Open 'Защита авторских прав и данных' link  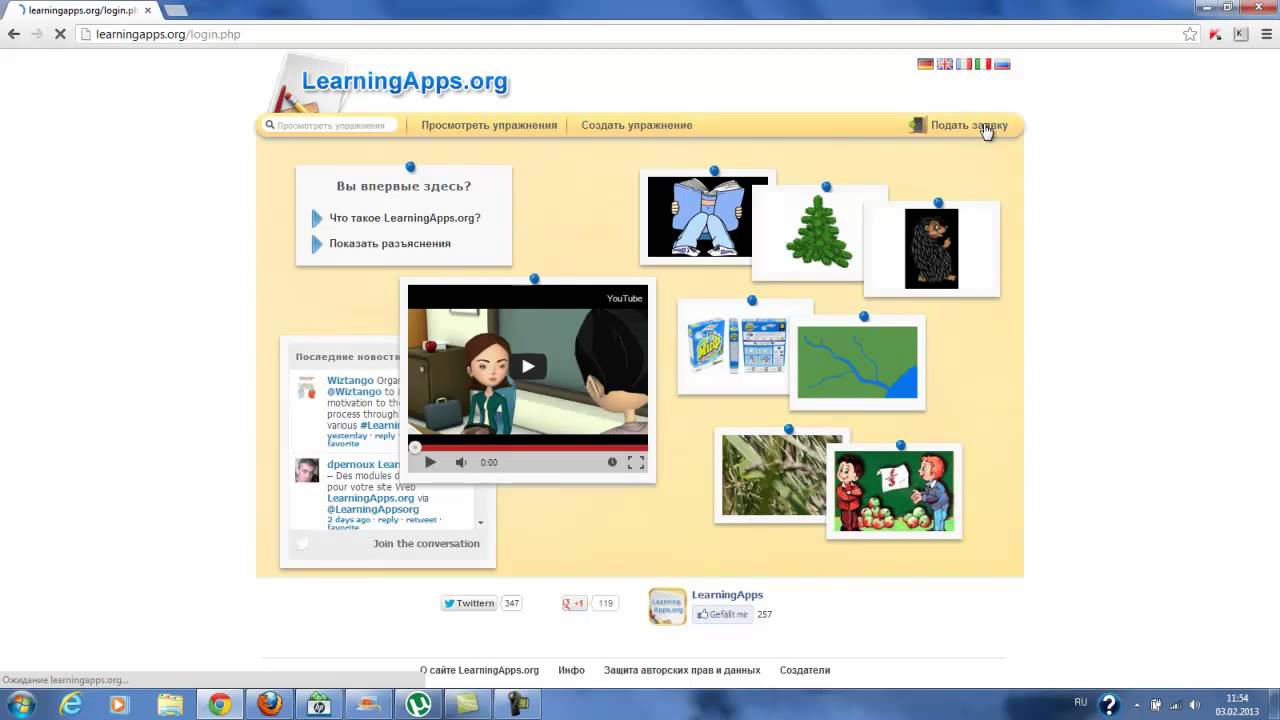(682, 670)
